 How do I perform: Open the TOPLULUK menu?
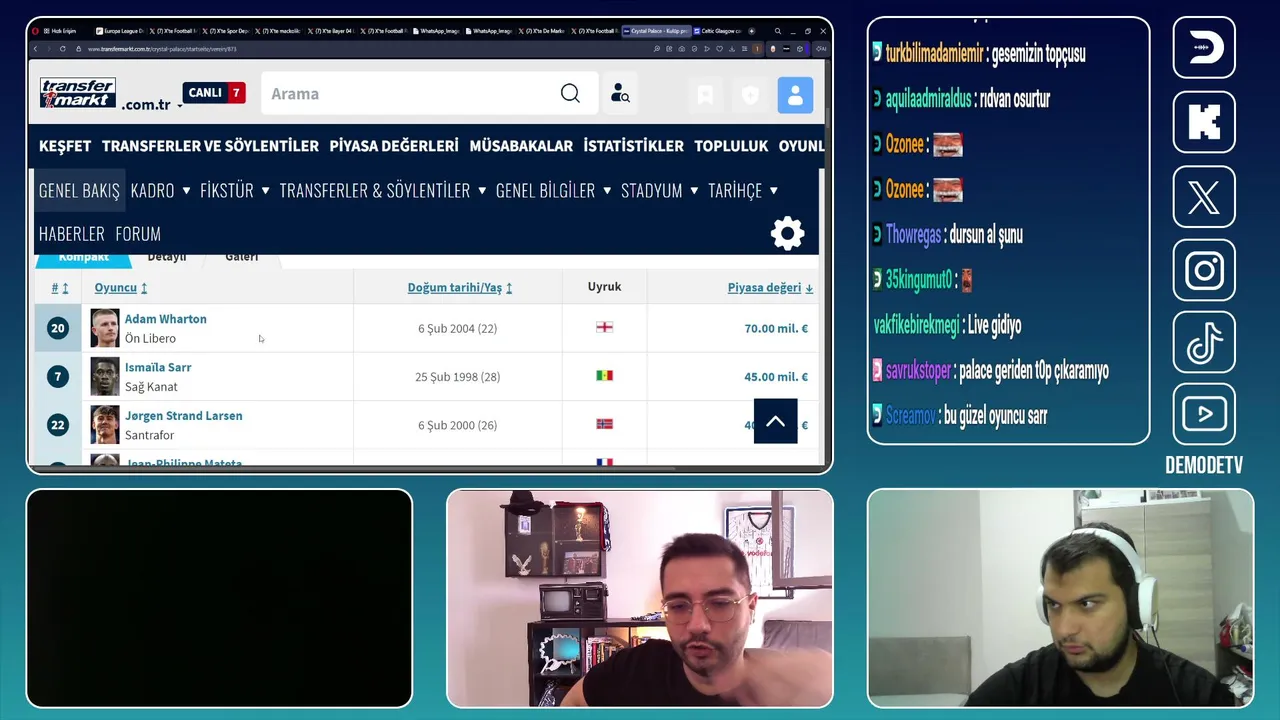731,146
